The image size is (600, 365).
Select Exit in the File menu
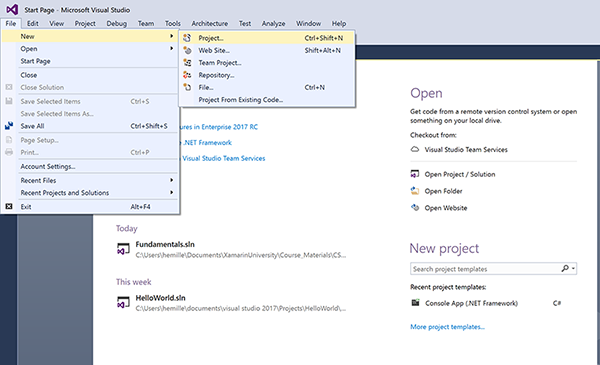pos(90,207)
